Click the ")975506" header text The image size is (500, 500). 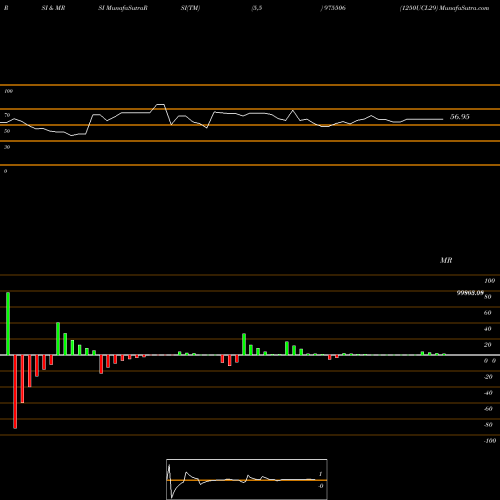pos(333,8)
